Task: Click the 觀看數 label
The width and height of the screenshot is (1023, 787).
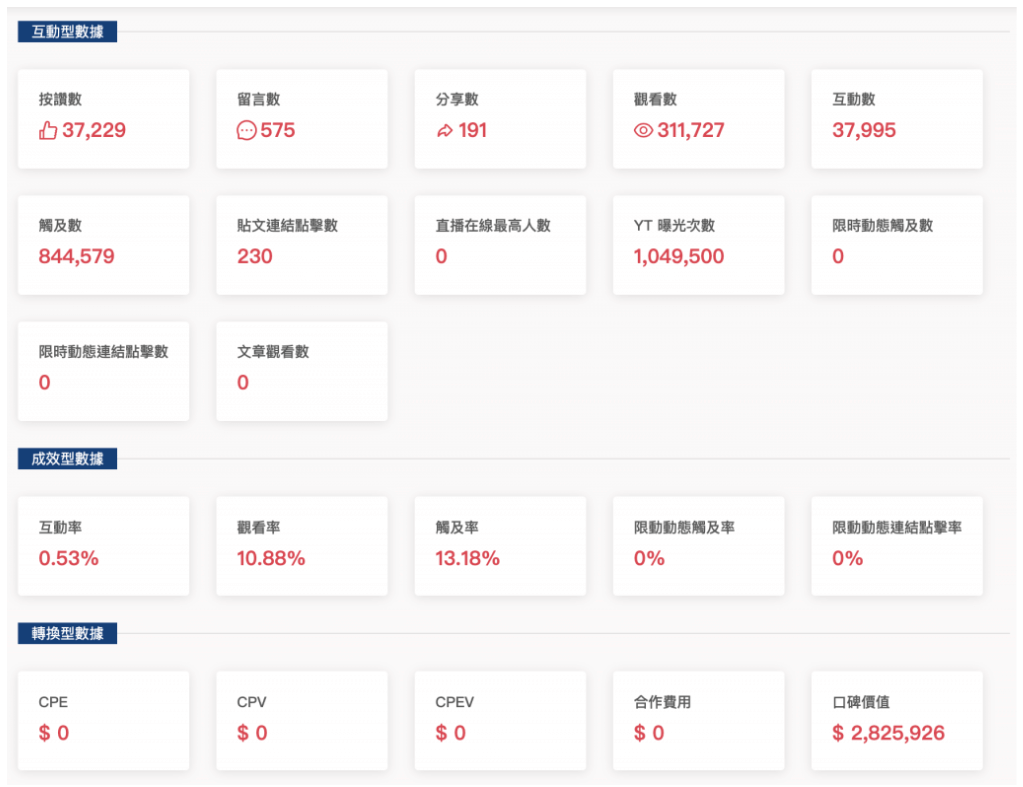Action: point(655,99)
